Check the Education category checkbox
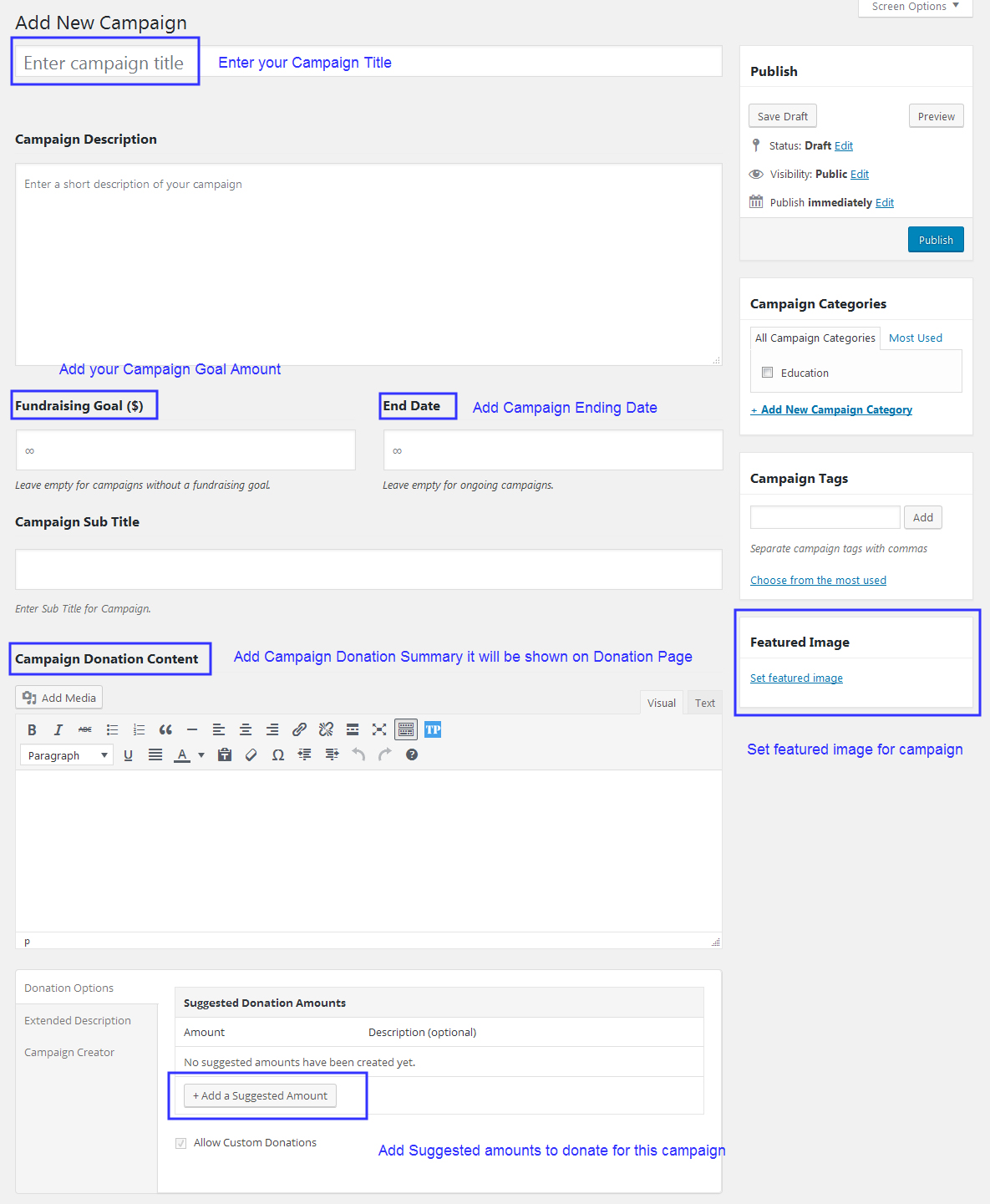Viewport: 990px width, 1204px height. pyautogui.click(x=767, y=373)
